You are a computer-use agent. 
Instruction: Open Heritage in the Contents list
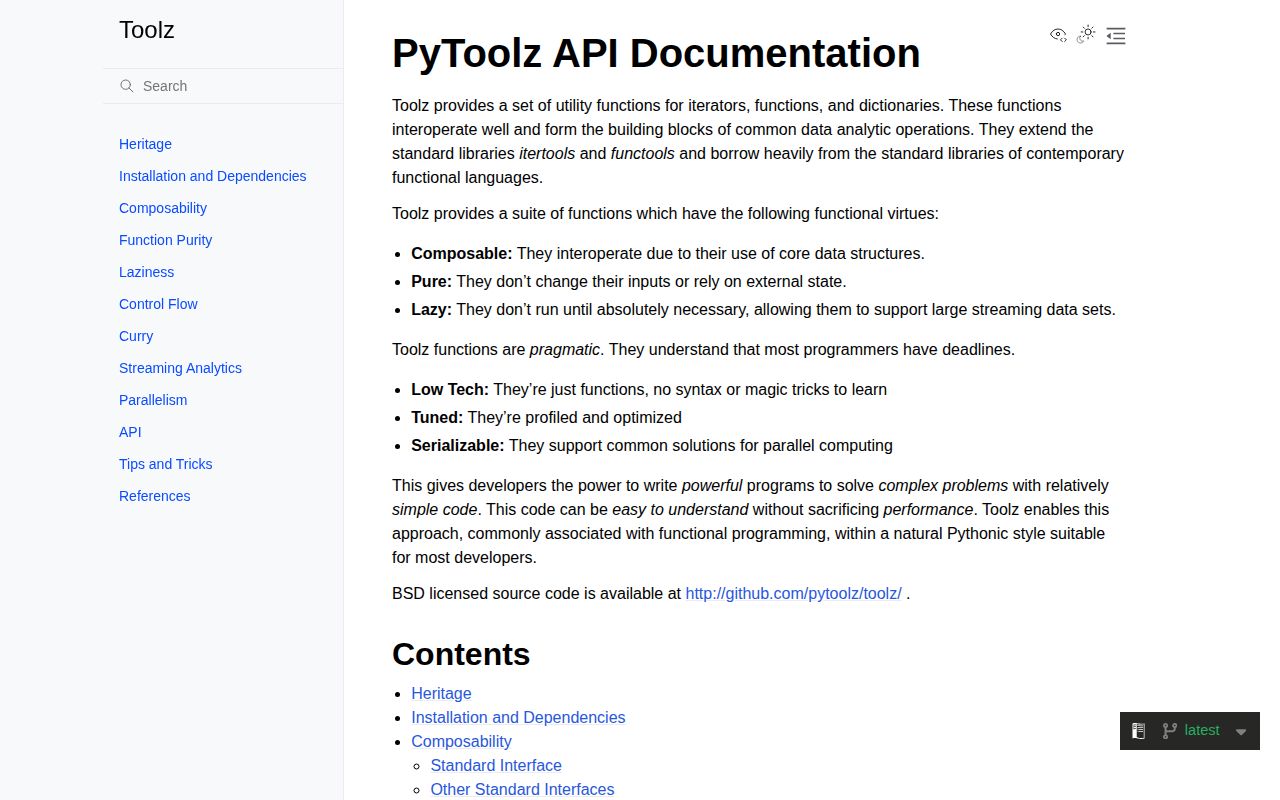[x=441, y=693]
